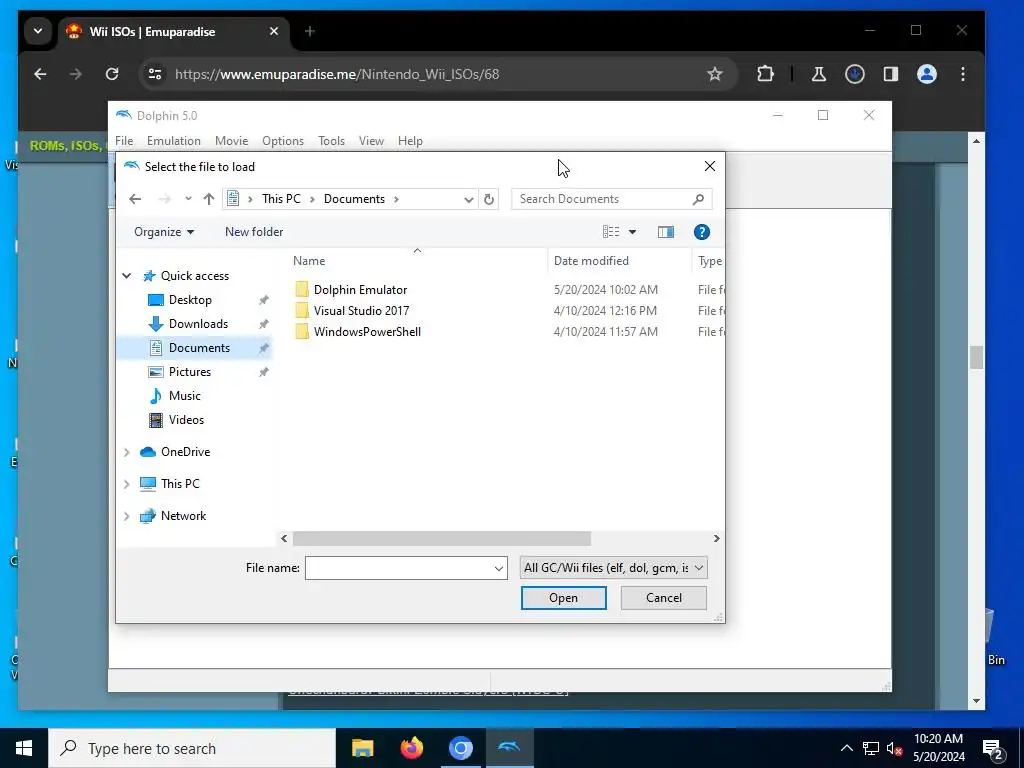This screenshot has width=1024, height=768.
Task: Sort by Name column header
Action: point(309,261)
